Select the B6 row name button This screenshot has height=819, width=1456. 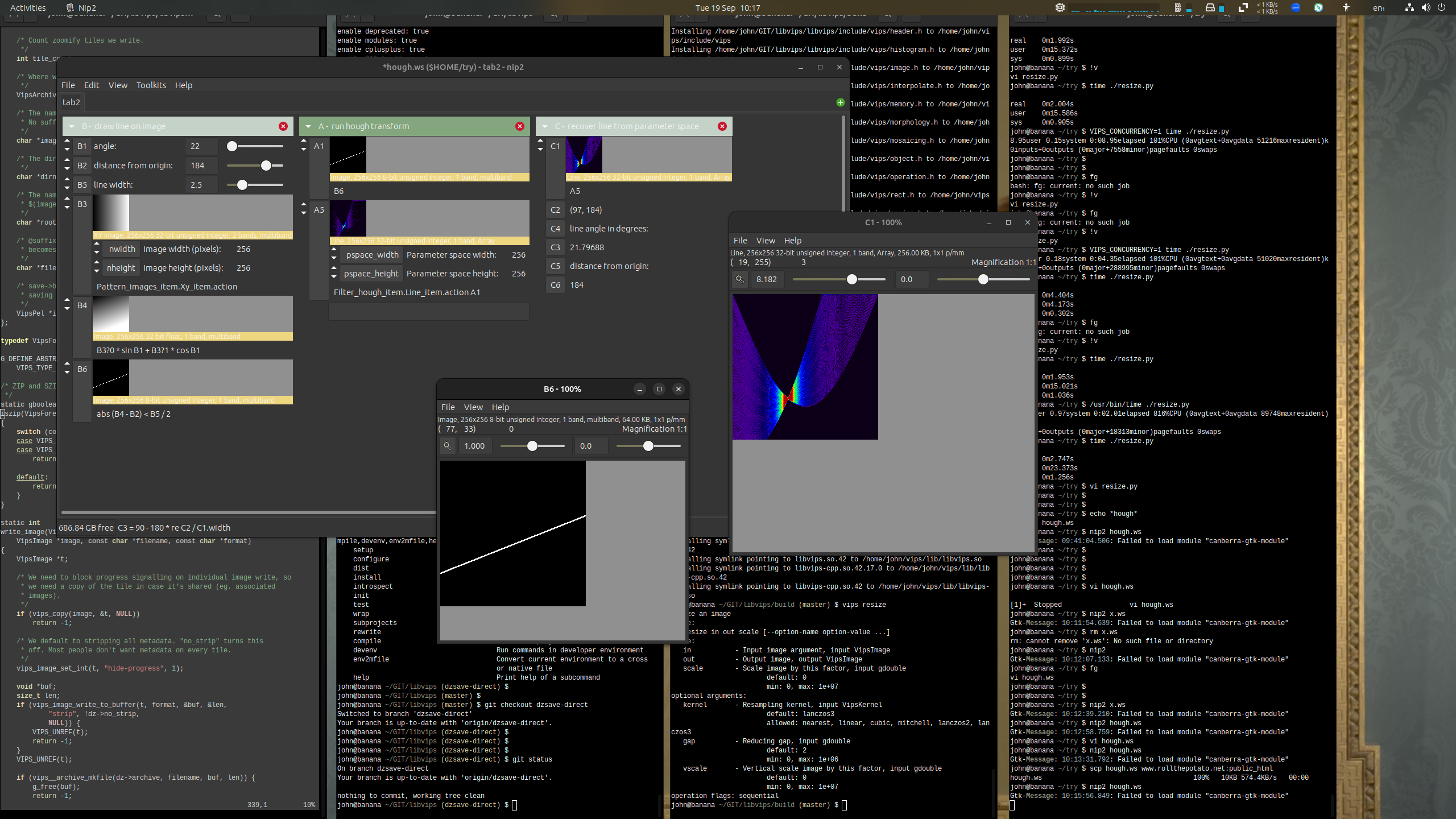tap(82, 369)
